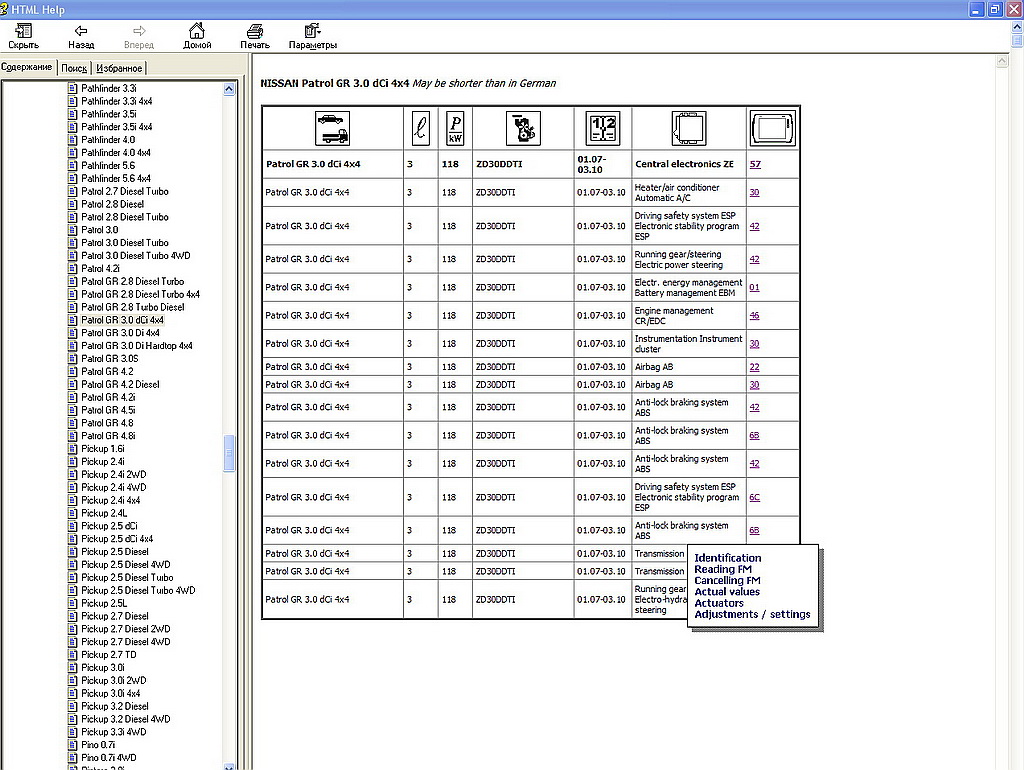Select Patrol GR 3.0 dCi 4x4 topic

[121, 320]
